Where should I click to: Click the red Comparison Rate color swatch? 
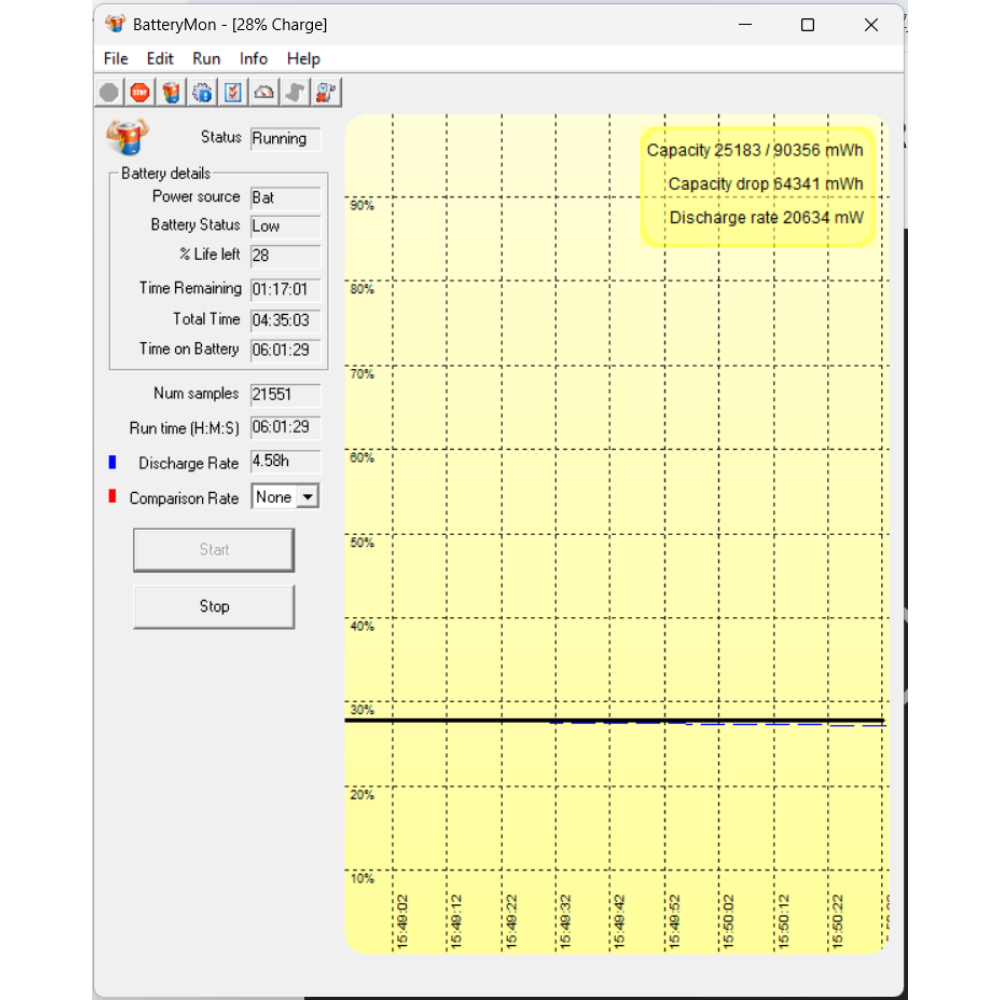(x=112, y=496)
